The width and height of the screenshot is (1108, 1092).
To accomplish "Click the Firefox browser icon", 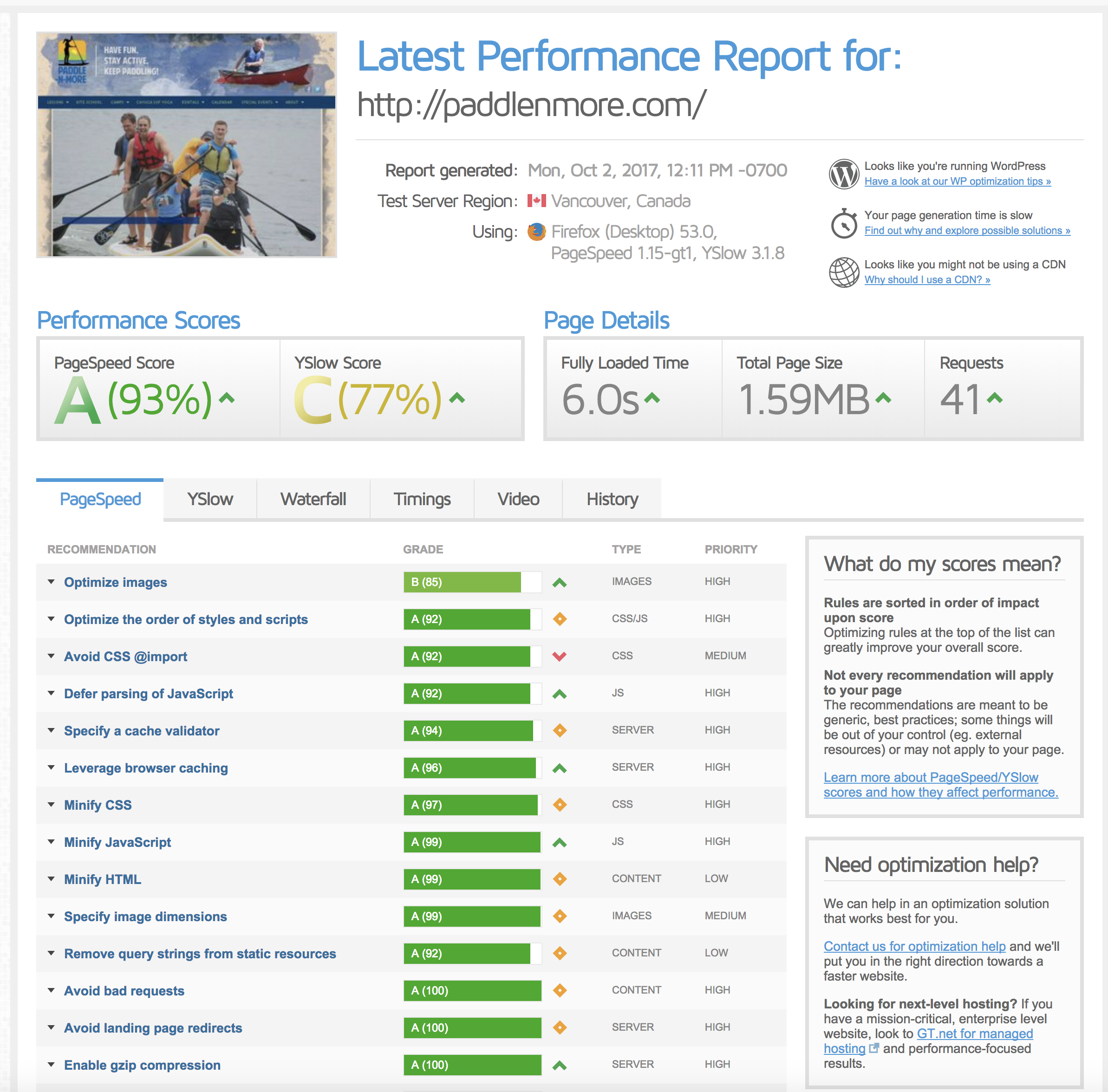I will click(536, 232).
